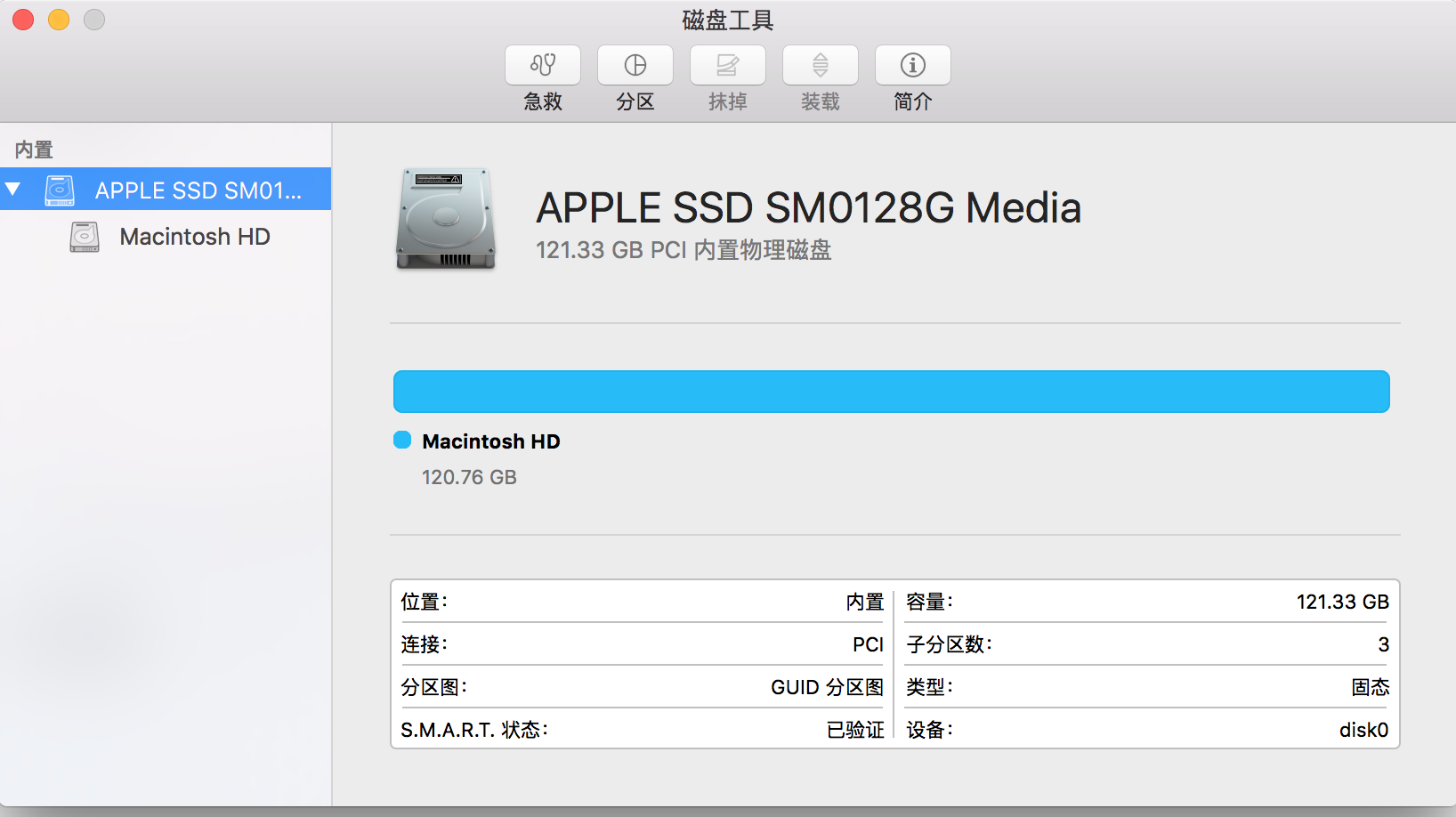Click the yellow minimize window button

click(x=59, y=20)
